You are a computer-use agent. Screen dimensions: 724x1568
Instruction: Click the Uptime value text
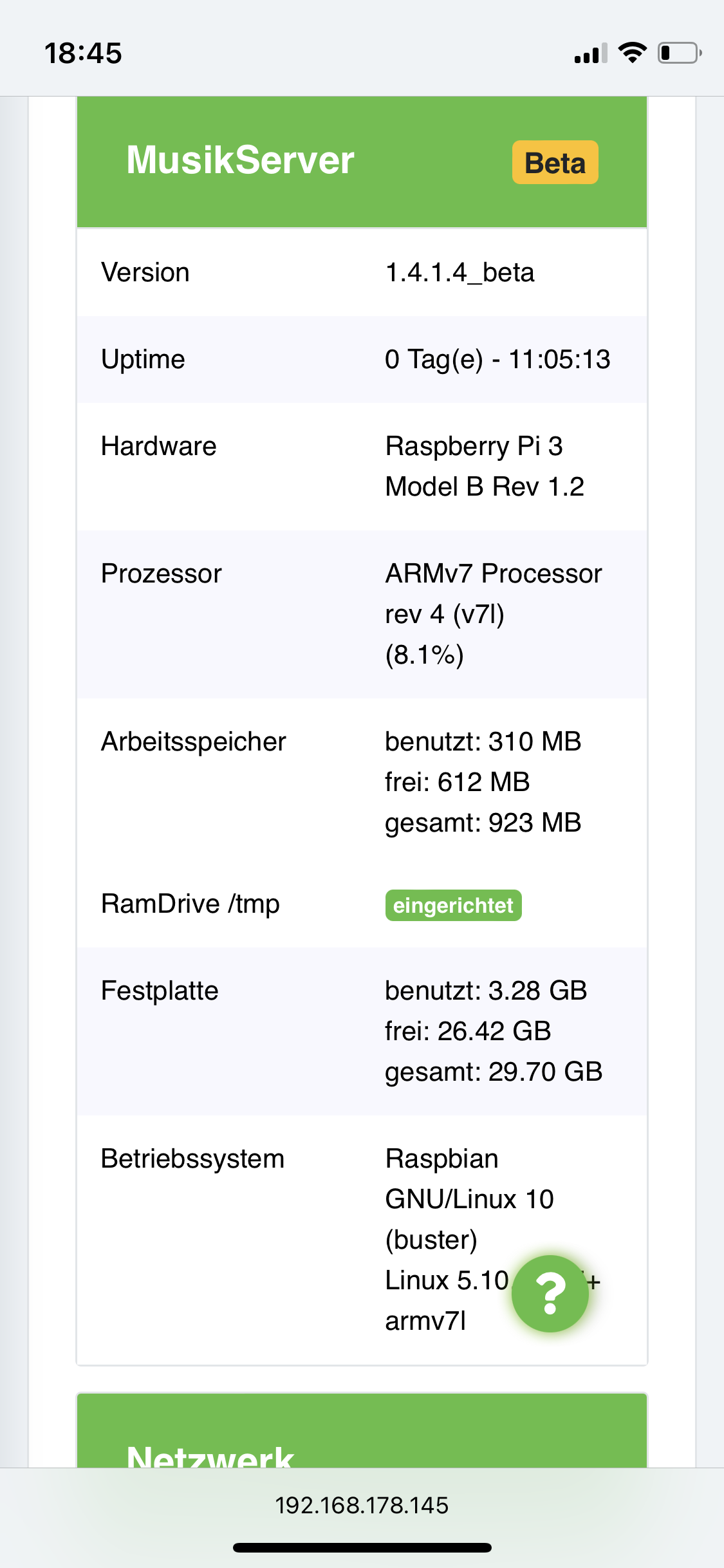(497, 359)
